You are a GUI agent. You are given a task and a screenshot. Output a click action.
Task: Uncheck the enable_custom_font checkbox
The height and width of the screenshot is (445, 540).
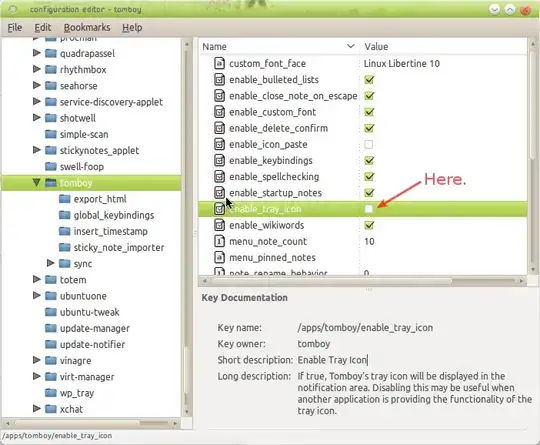(369, 112)
